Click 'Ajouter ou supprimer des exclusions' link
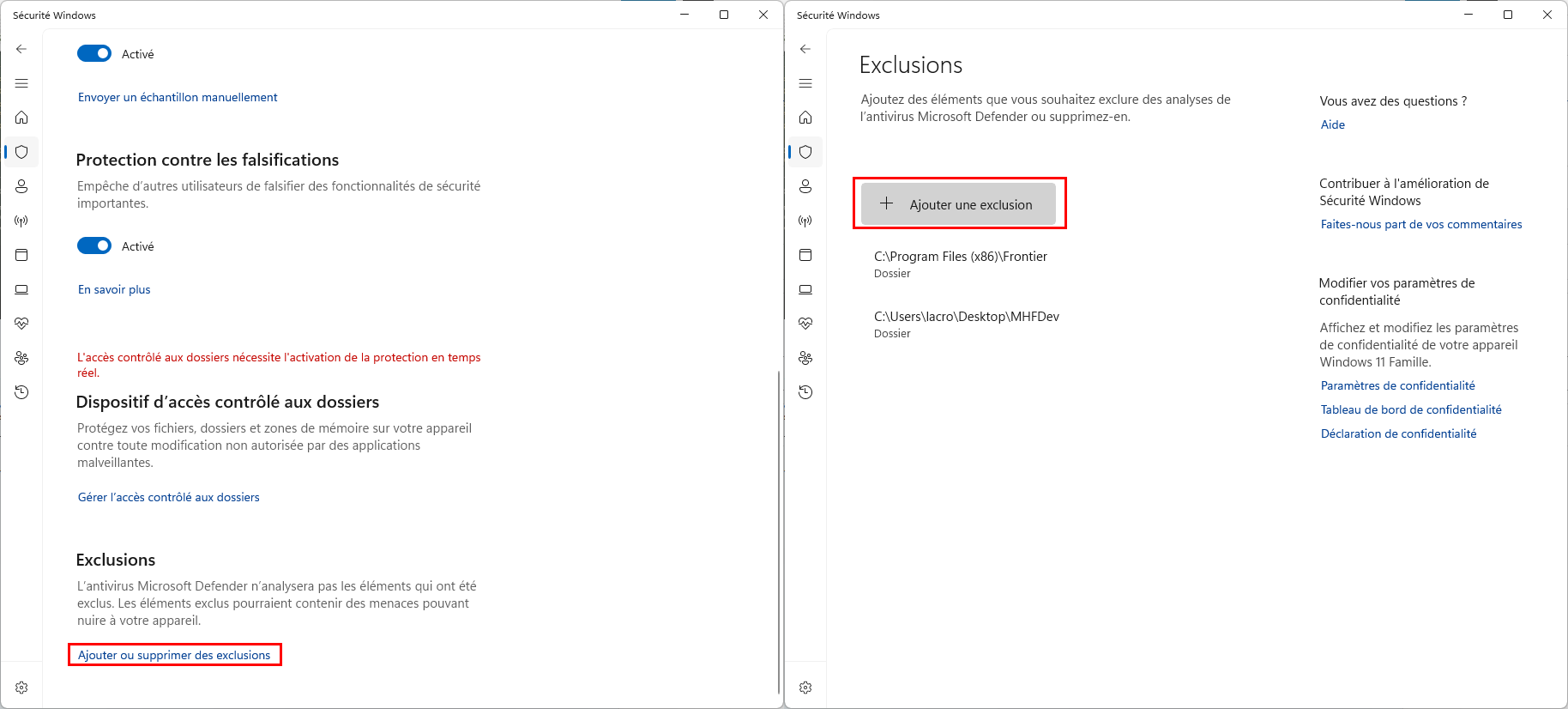Image resolution: width=1568 pixels, height=709 pixels. pyautogui.click(x=174, y=655)
